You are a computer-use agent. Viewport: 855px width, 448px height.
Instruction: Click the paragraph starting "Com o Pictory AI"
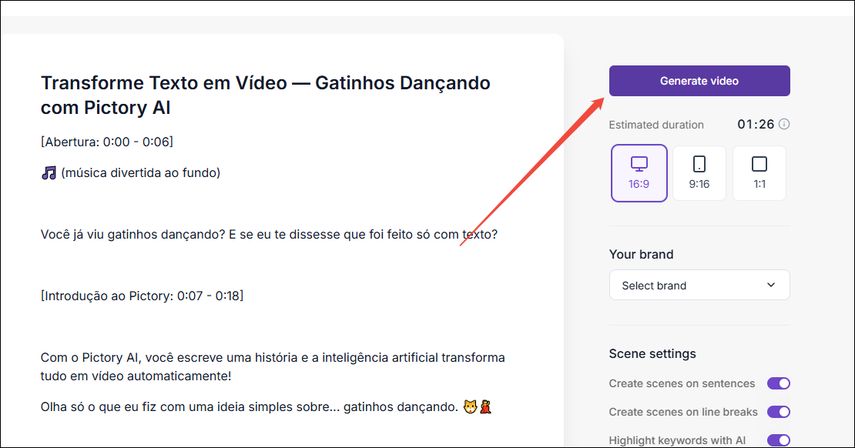coord(273,367)
